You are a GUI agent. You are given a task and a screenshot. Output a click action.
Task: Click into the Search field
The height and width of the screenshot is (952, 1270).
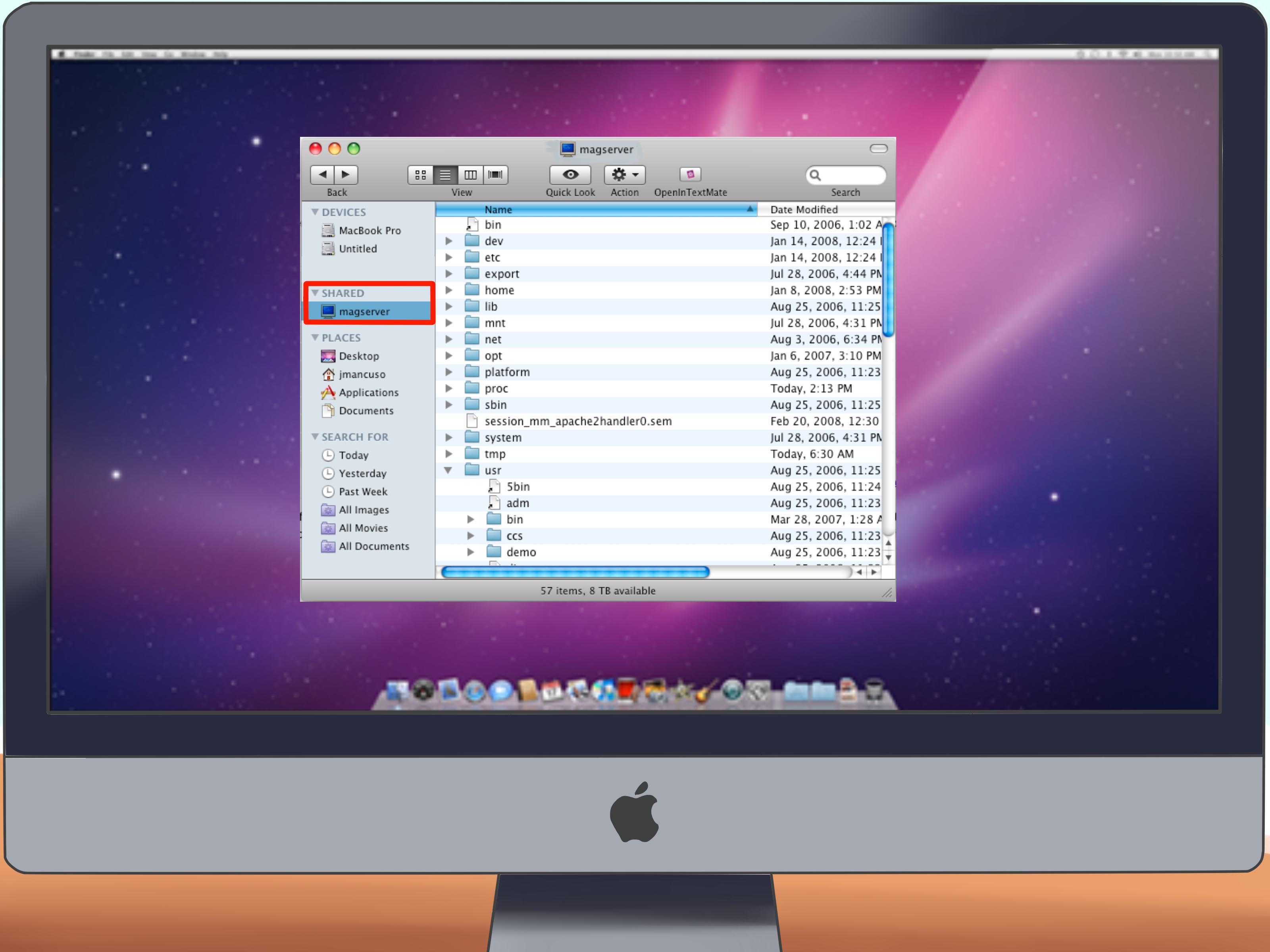(x=846, y=175)
